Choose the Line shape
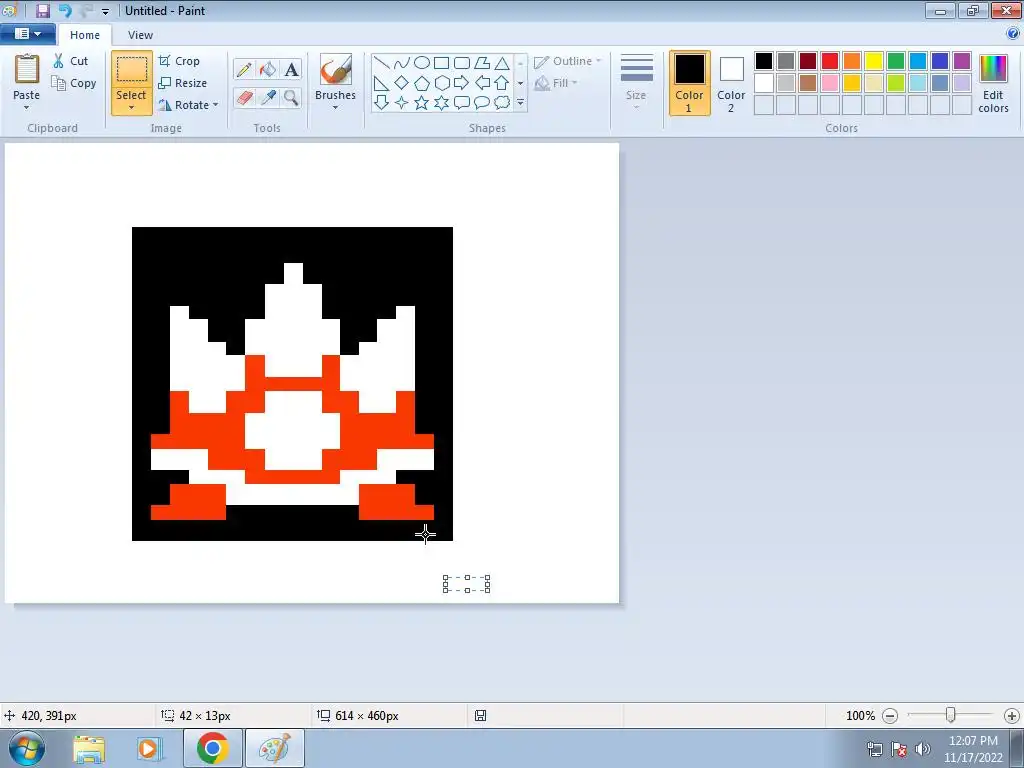This screenshot has width=1024, height=768. click(382, 63)
